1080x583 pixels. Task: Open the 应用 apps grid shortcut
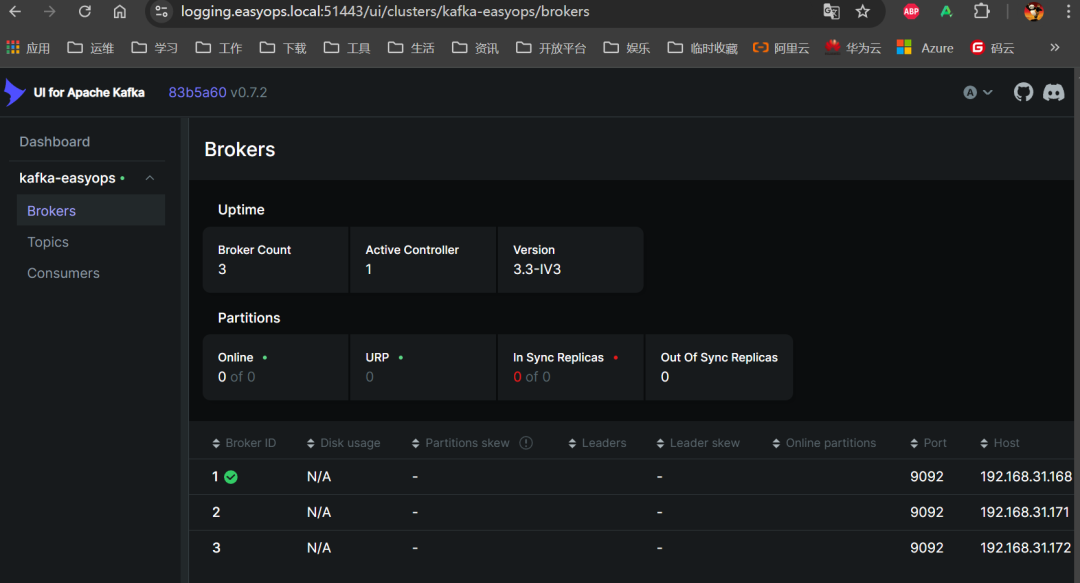[28, 48]
